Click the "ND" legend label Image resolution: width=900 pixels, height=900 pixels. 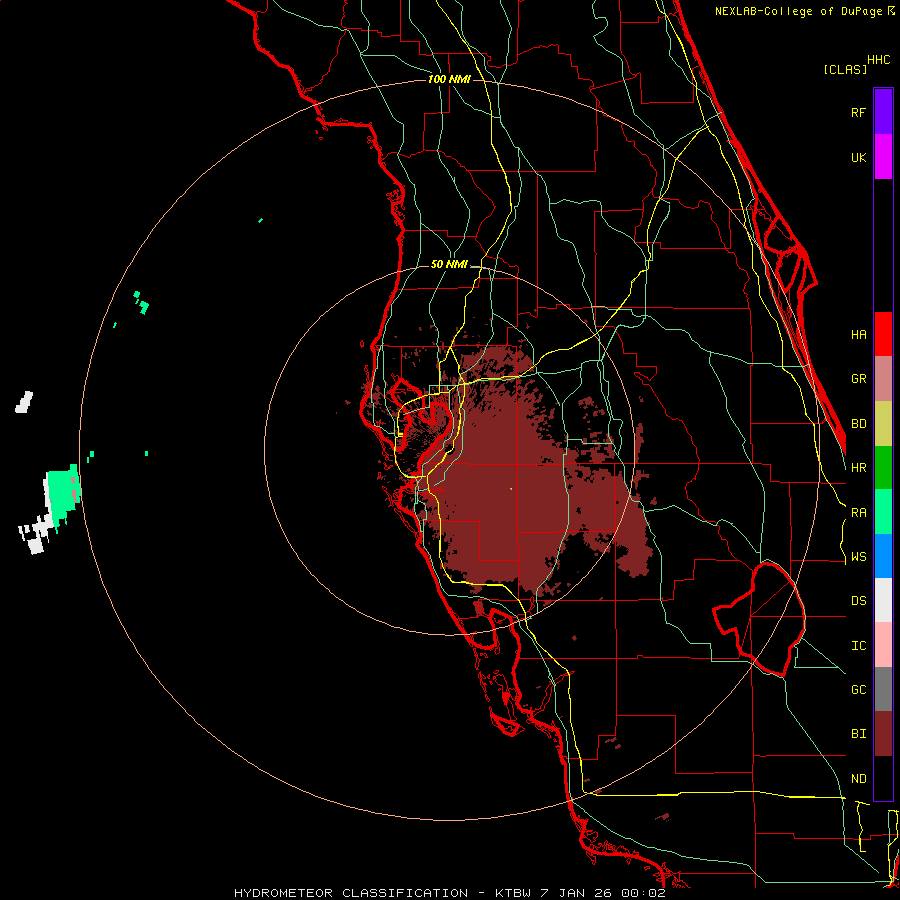(858, 778)
